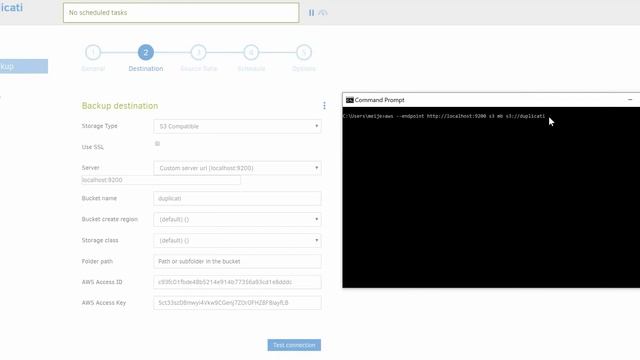Screen dimensions: 640x360
Task: Go to wizard step 3 Source Data
Action: pyautogui.click(x=198, y=52)
